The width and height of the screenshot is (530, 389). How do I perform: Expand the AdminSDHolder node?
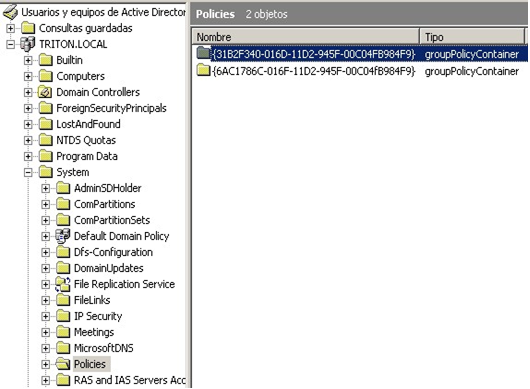tap(46, 188)
